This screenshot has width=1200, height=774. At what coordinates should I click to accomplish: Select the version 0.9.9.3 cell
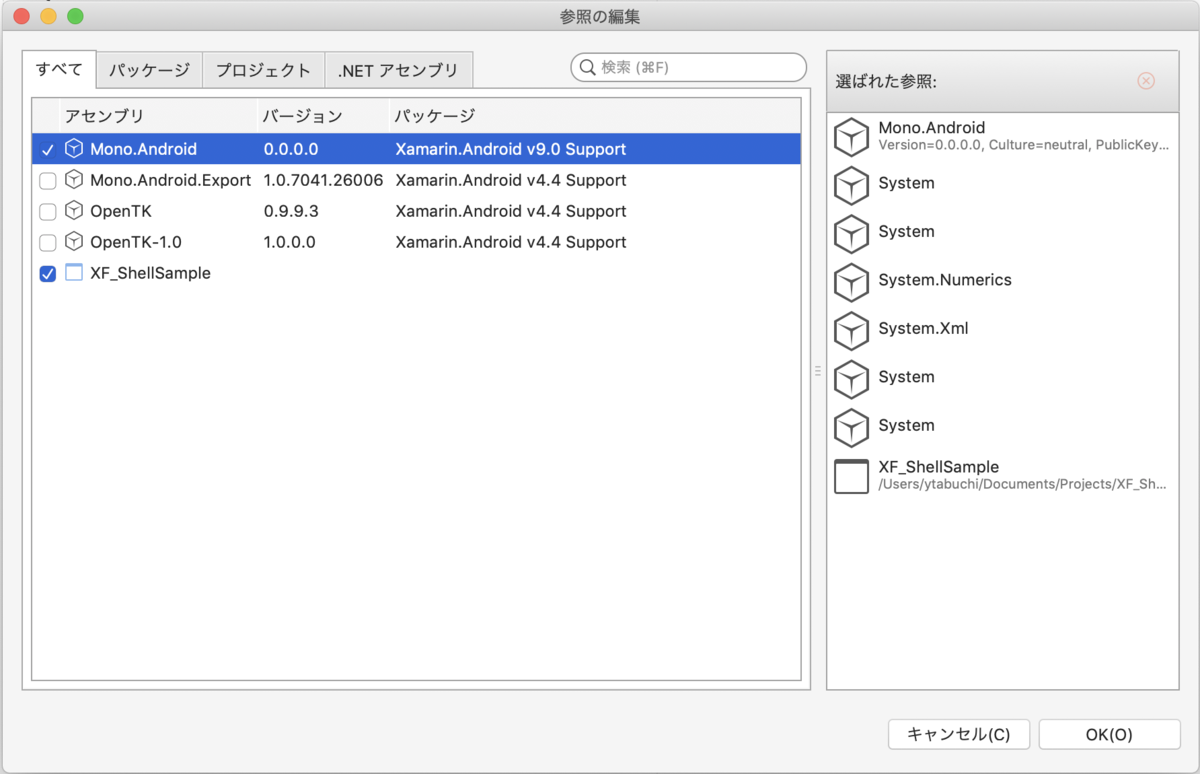[x=291, y=211]
